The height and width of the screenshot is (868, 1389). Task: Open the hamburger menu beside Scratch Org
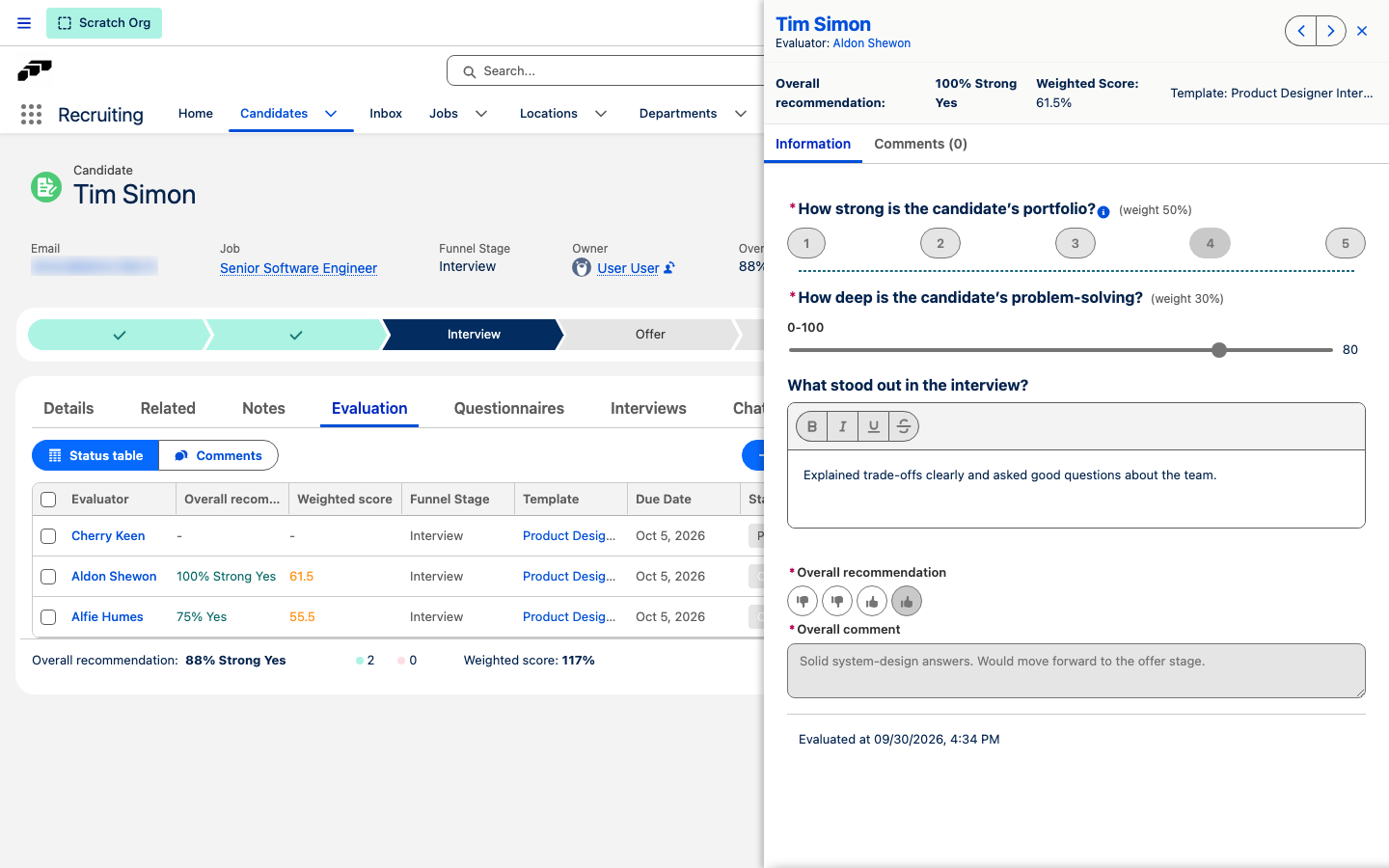click(24, 23)
